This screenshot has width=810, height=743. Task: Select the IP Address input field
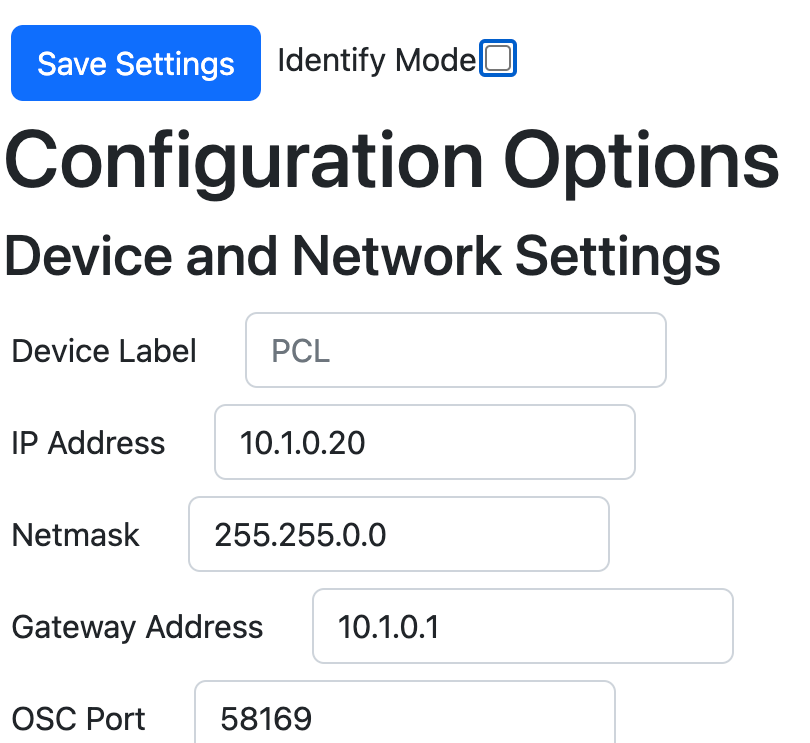coord(425,442)
